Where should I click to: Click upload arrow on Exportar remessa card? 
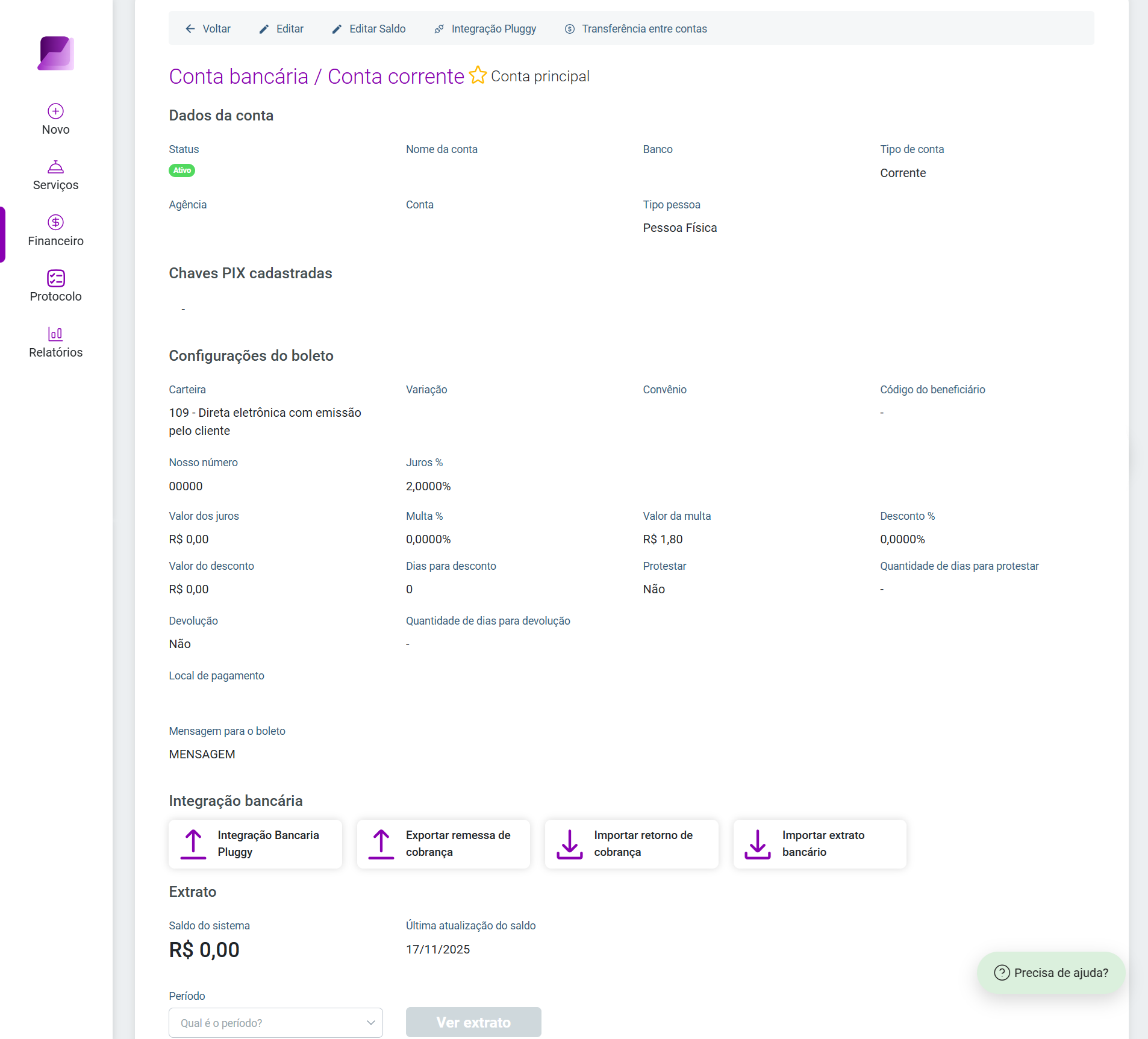pos(381,844)
